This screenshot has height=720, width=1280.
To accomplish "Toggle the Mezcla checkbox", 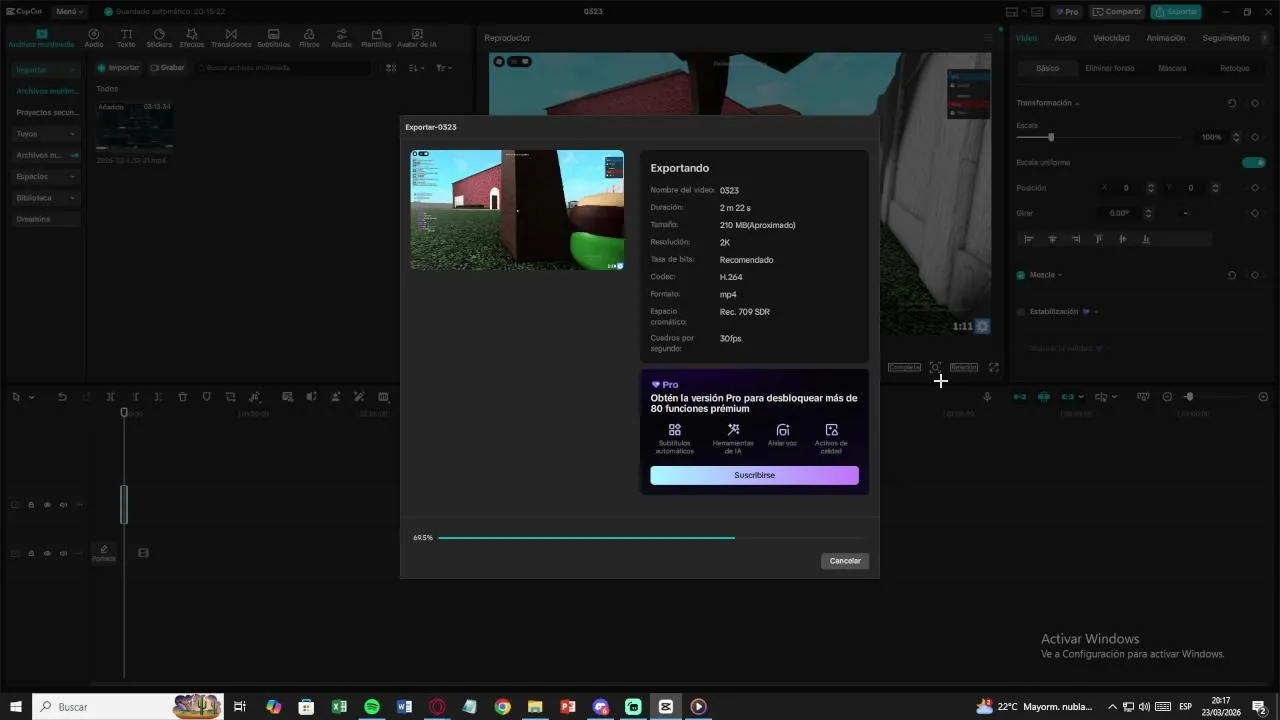I will coord(1021,275).
